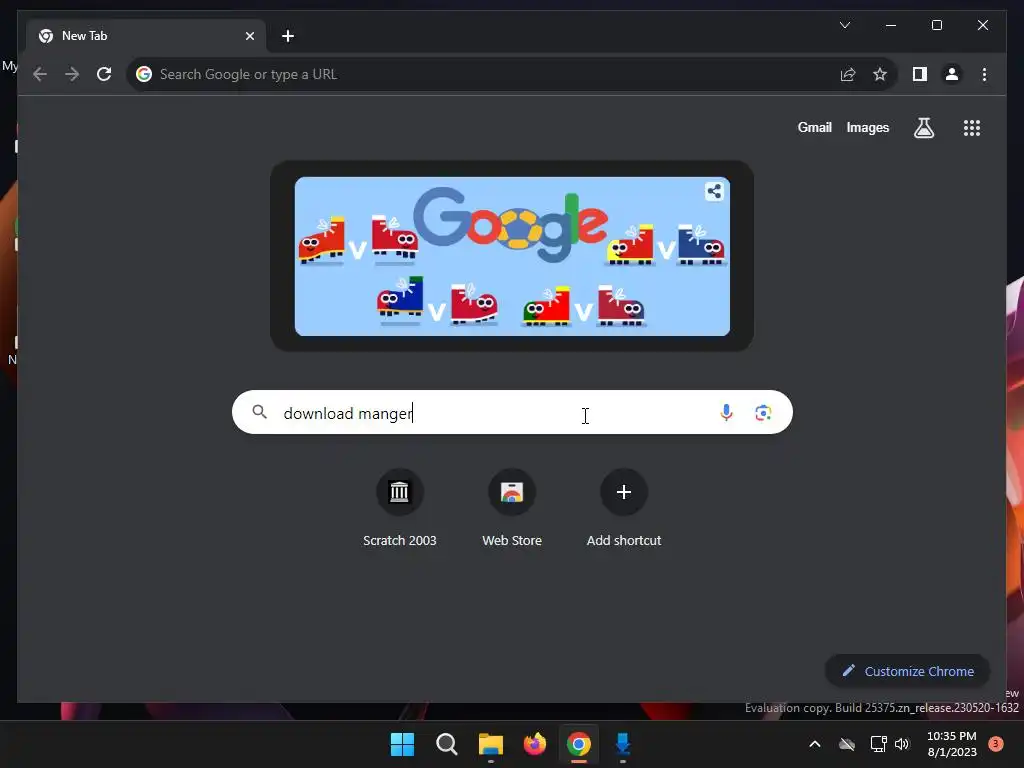The image size is (1024, 768).
Task: Open notifications badge showing 3
Action: (x=996, y=744)
